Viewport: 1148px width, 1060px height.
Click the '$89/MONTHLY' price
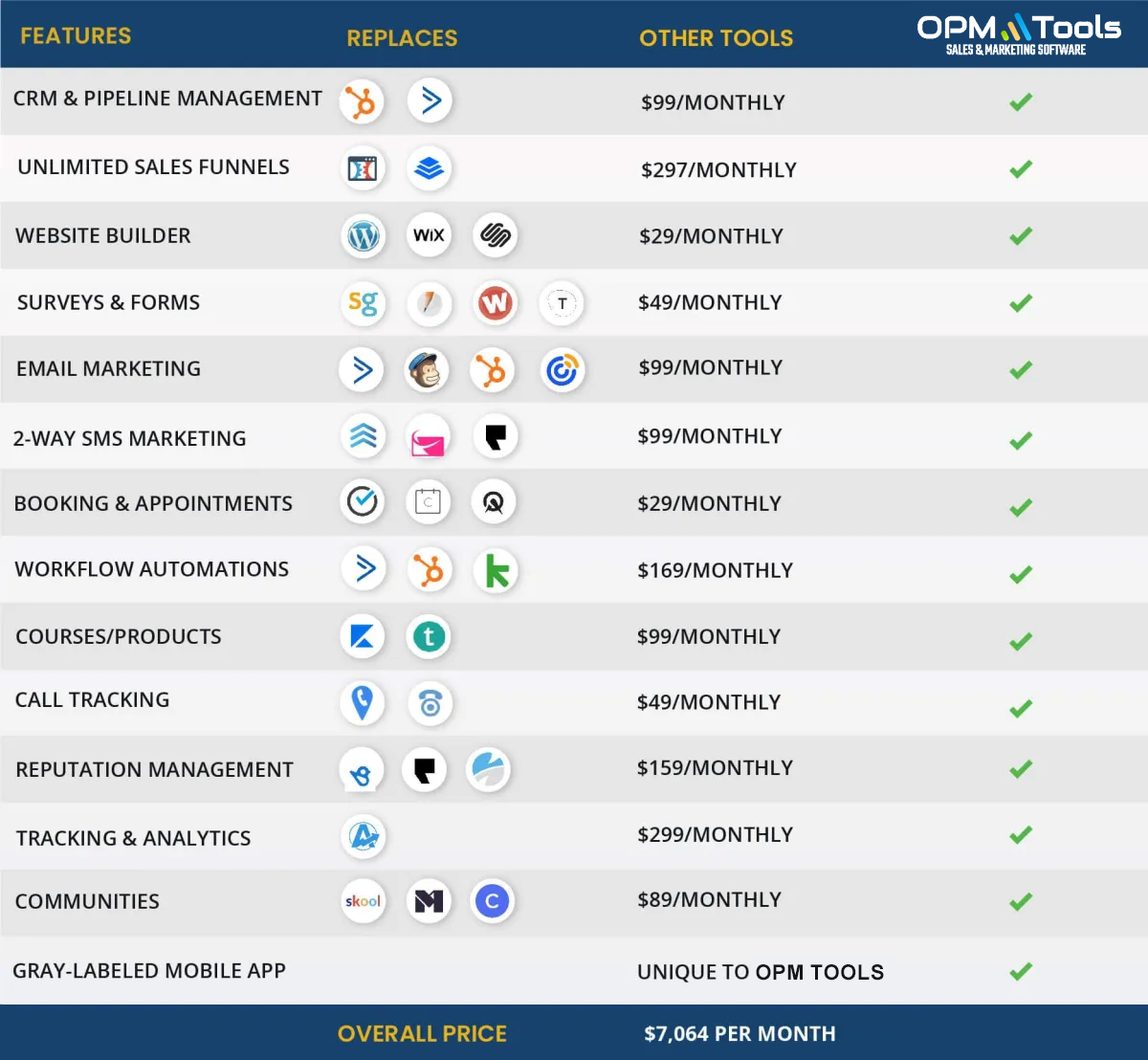tap(709, 900)
